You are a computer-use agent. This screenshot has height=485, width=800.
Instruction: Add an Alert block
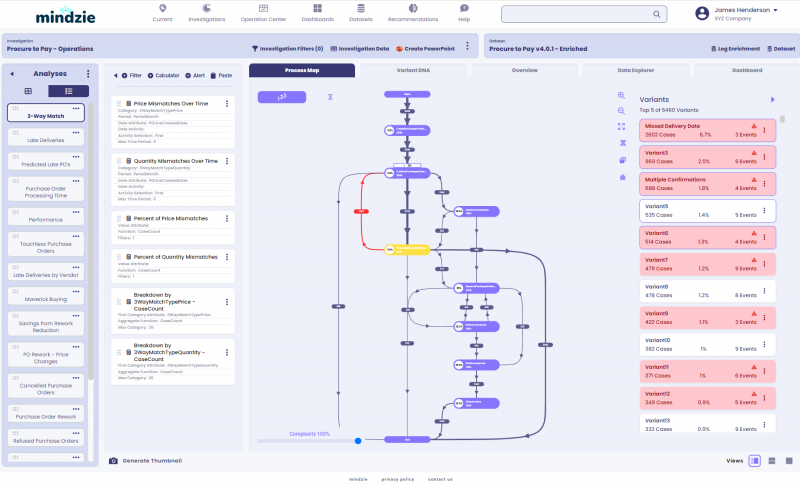tap(195, 75)
